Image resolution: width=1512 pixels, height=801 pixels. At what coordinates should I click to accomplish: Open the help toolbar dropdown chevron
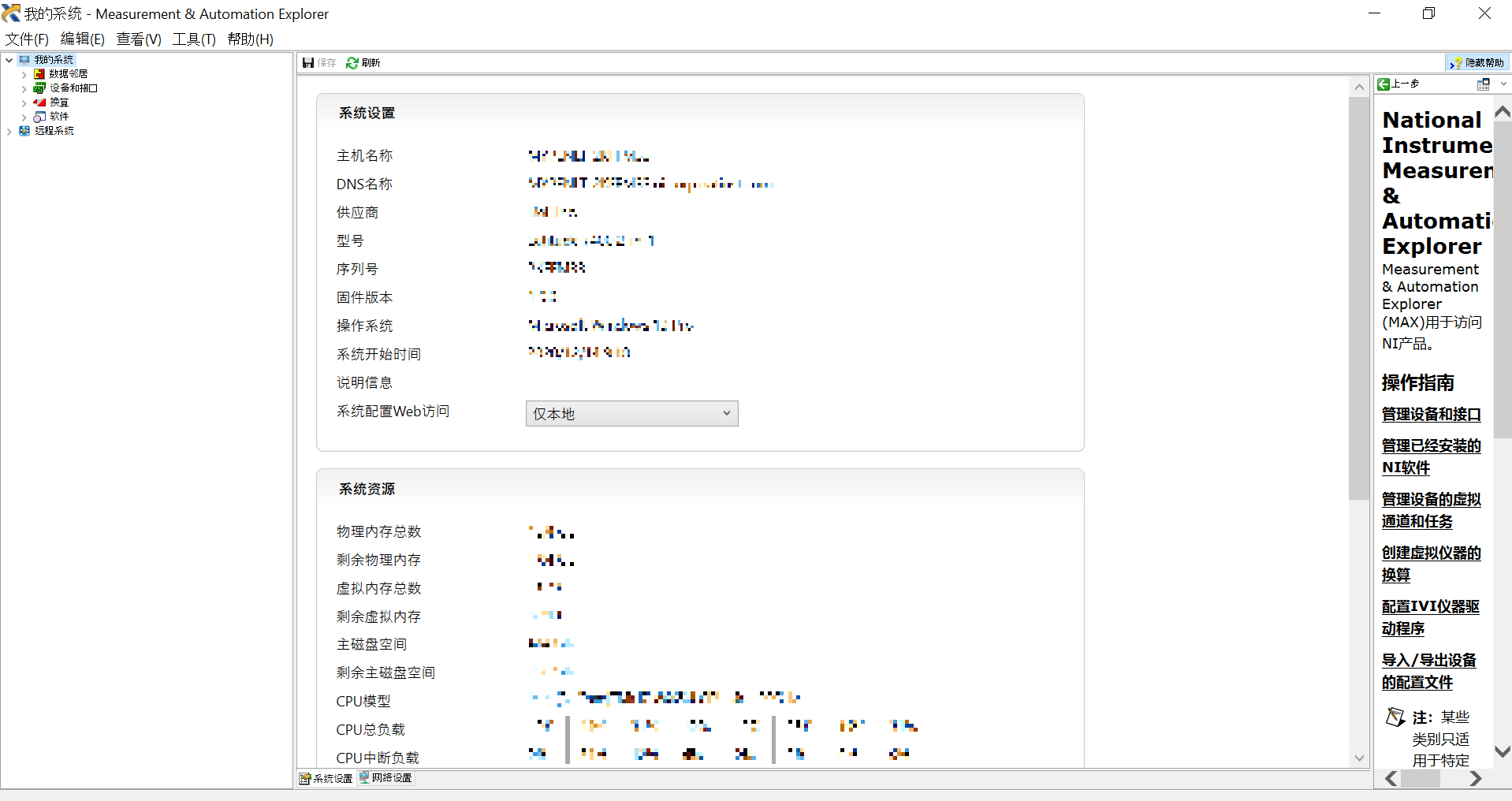[x=1503, y=84]
